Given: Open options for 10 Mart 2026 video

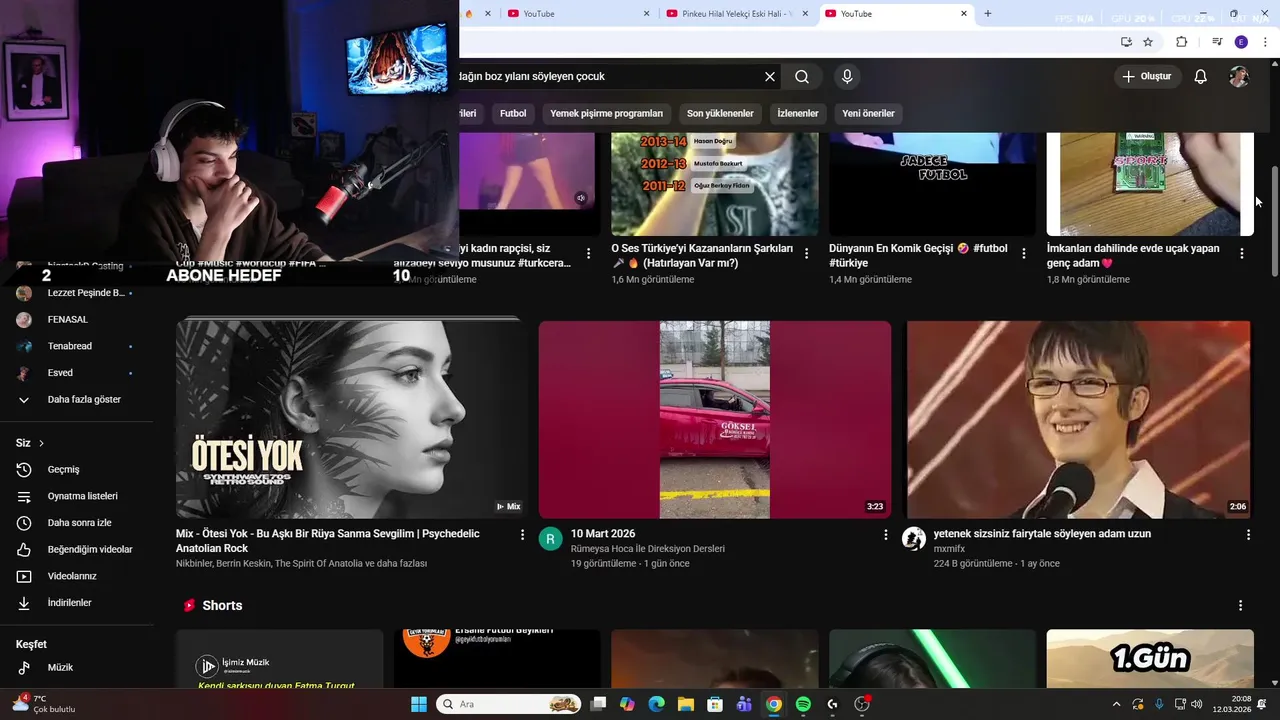Looking at the screenshot, I should pos(885,535).
